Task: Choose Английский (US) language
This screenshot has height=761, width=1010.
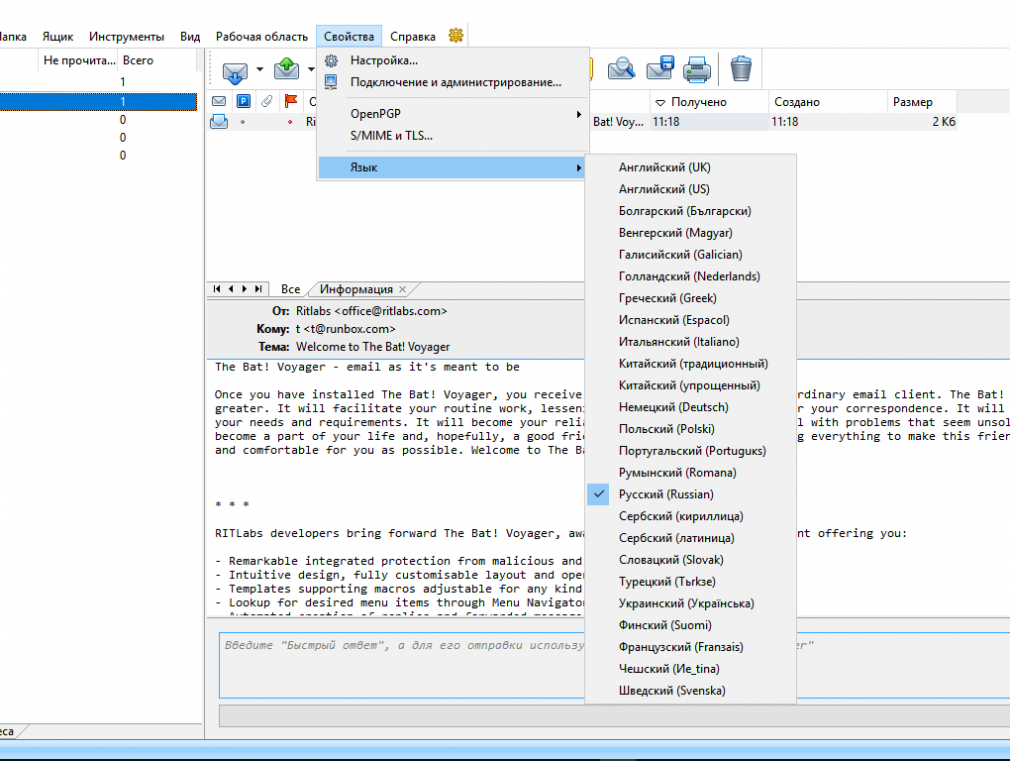Action: [x=691, y=189]
